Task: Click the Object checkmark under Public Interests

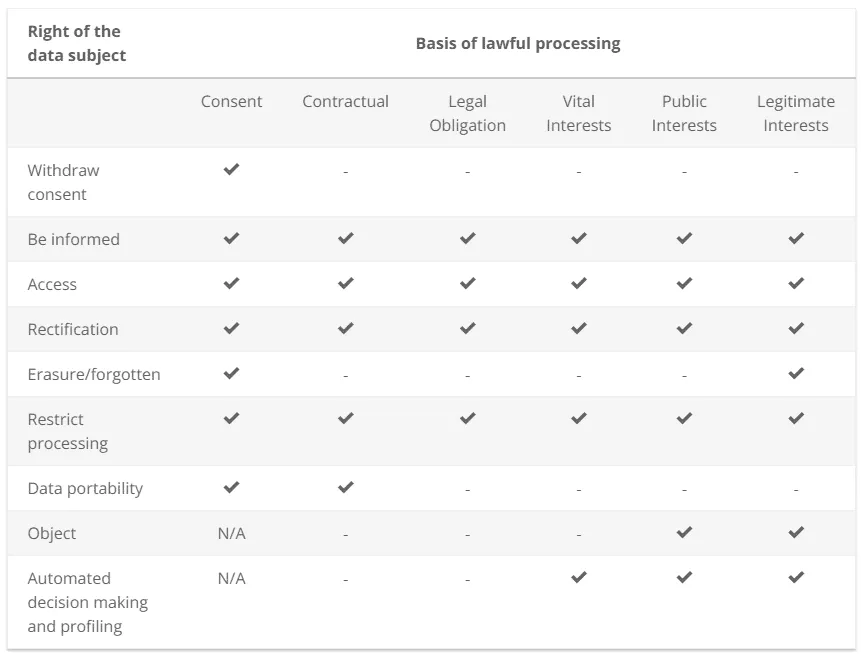Action: click(684, 533)
